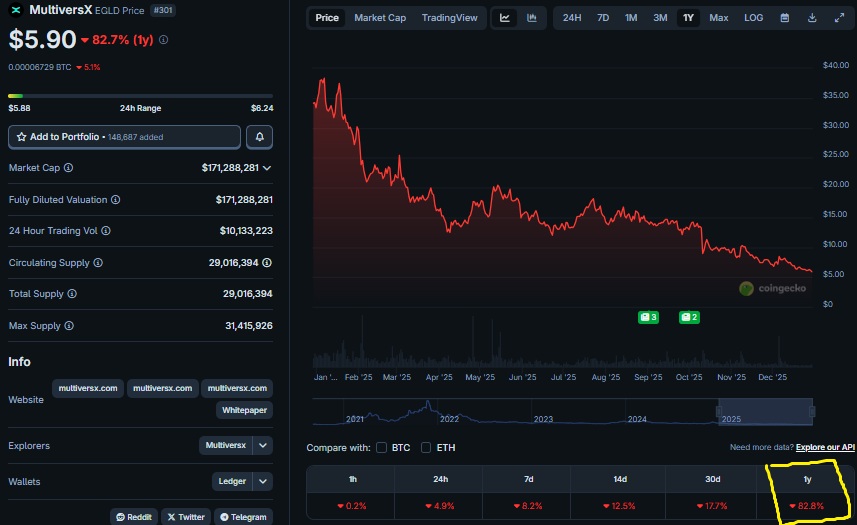Expand the Market Cap dropdown chevron
Screen dimensions: 857x525
267,168
